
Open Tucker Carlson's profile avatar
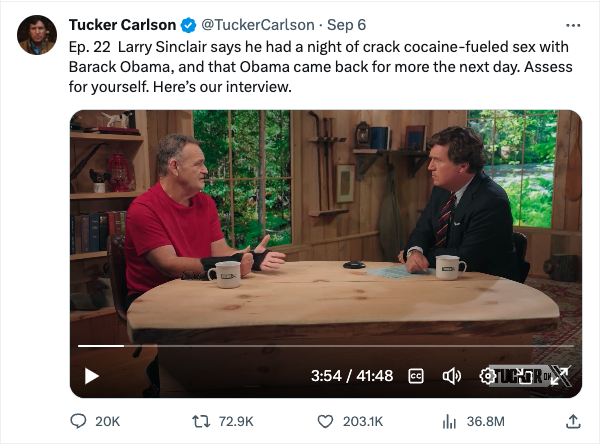[37, 35]
